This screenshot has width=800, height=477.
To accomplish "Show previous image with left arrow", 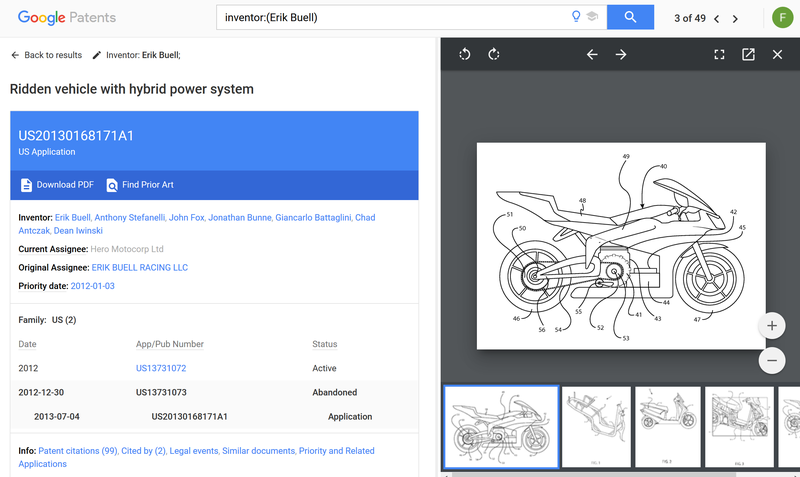I will (x=592, y=54).
